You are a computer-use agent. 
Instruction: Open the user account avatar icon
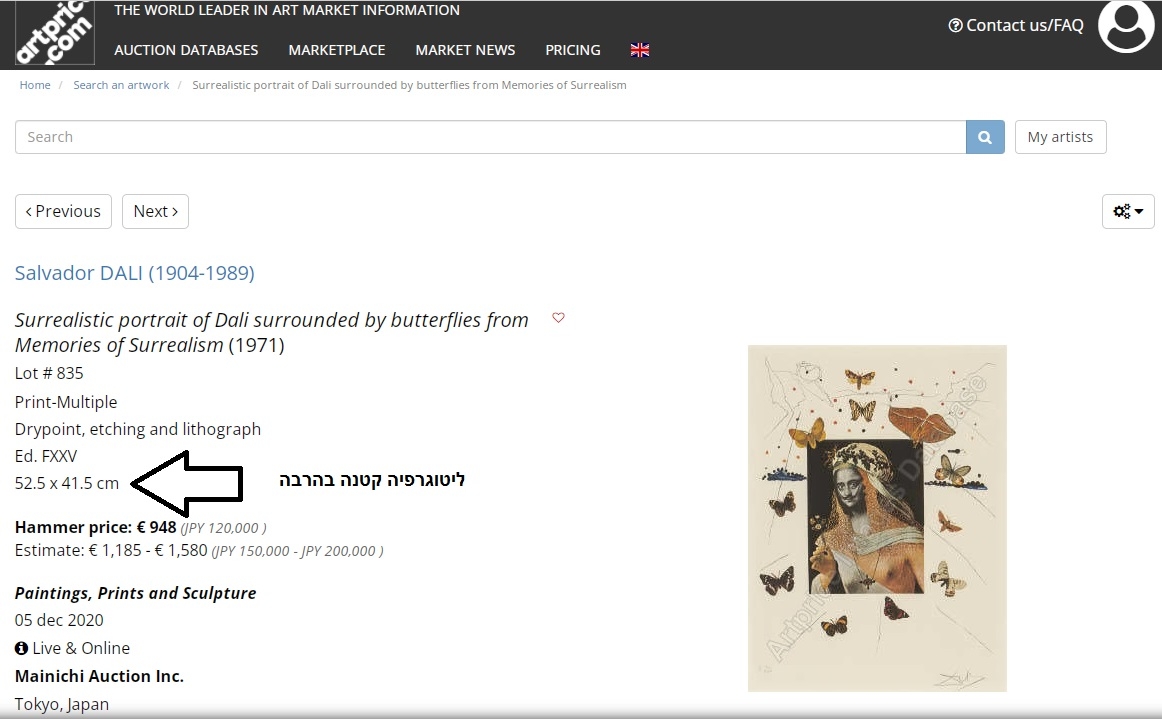point(1126,27)
